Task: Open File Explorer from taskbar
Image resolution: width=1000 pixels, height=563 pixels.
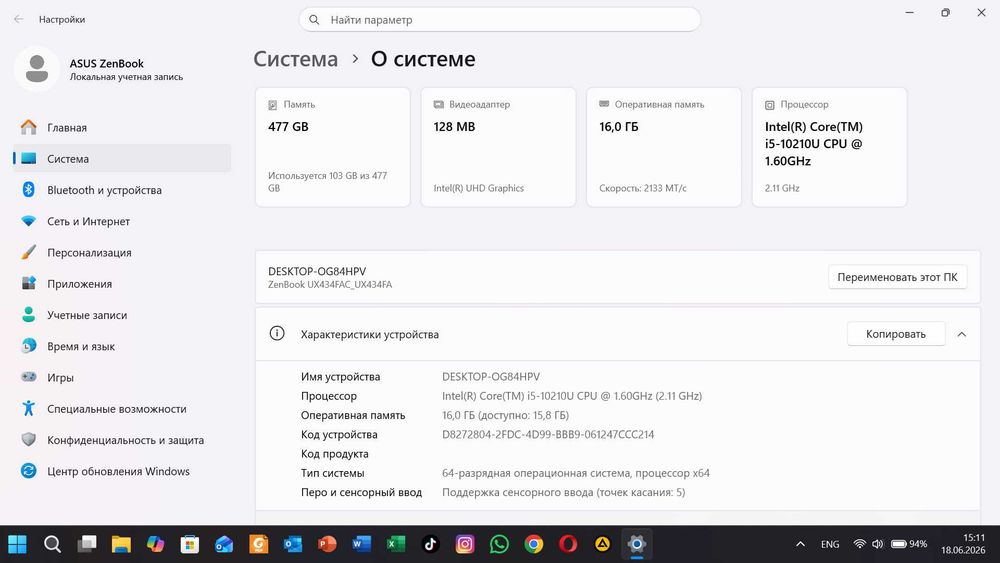Action: click(121, 544)
